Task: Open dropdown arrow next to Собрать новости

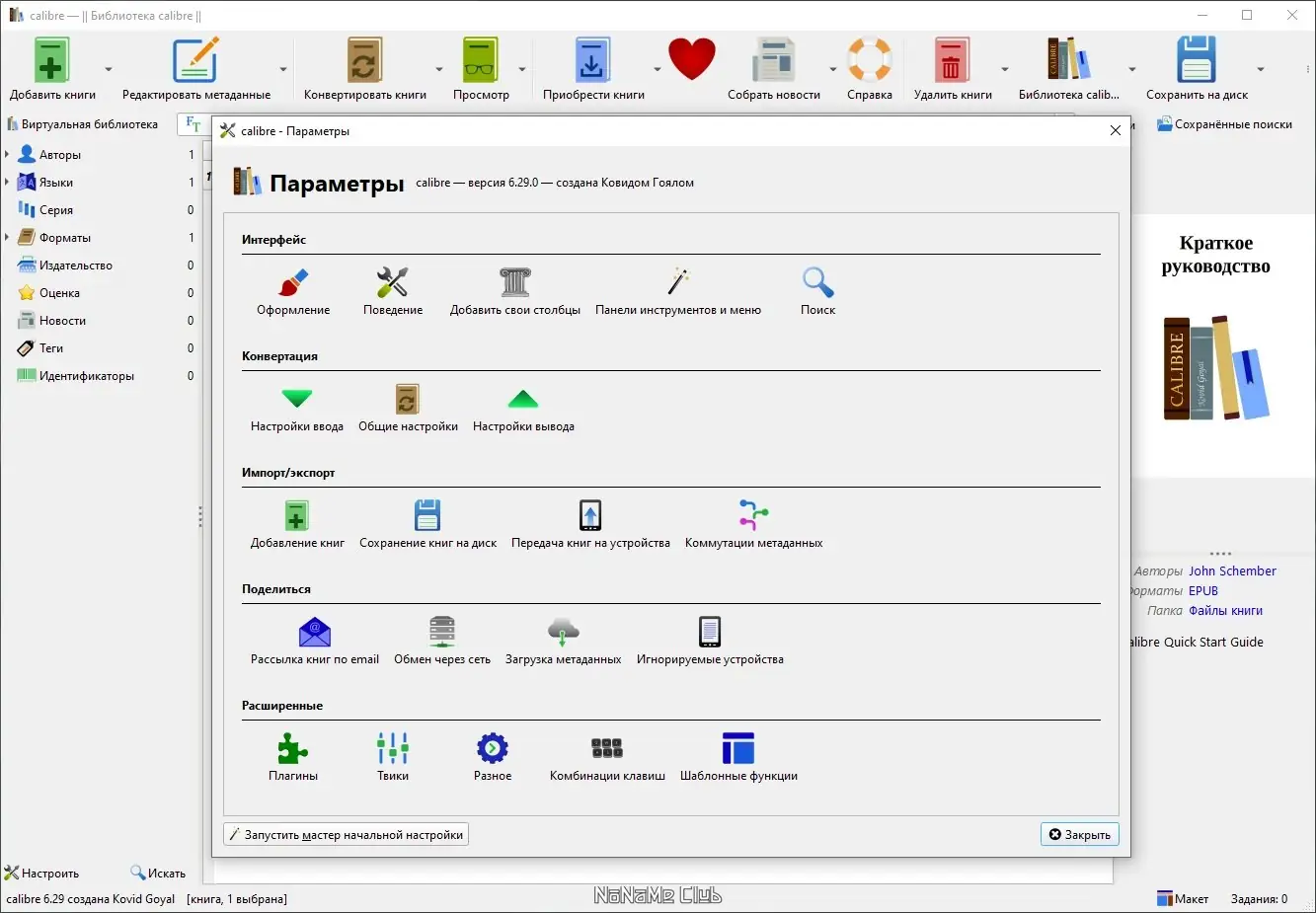Action: pos(832,69)
